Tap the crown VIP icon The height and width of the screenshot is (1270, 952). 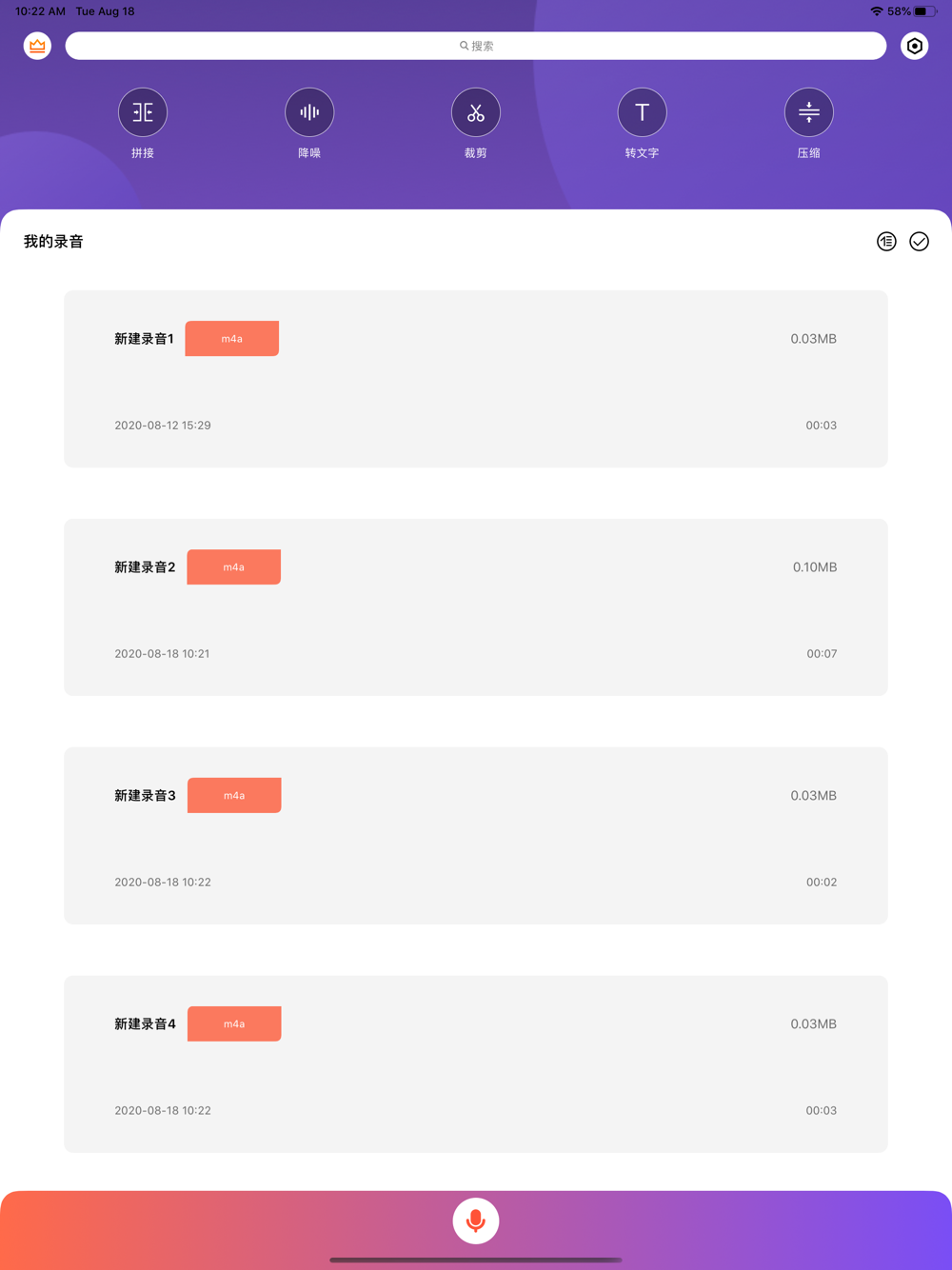[37, 46]
